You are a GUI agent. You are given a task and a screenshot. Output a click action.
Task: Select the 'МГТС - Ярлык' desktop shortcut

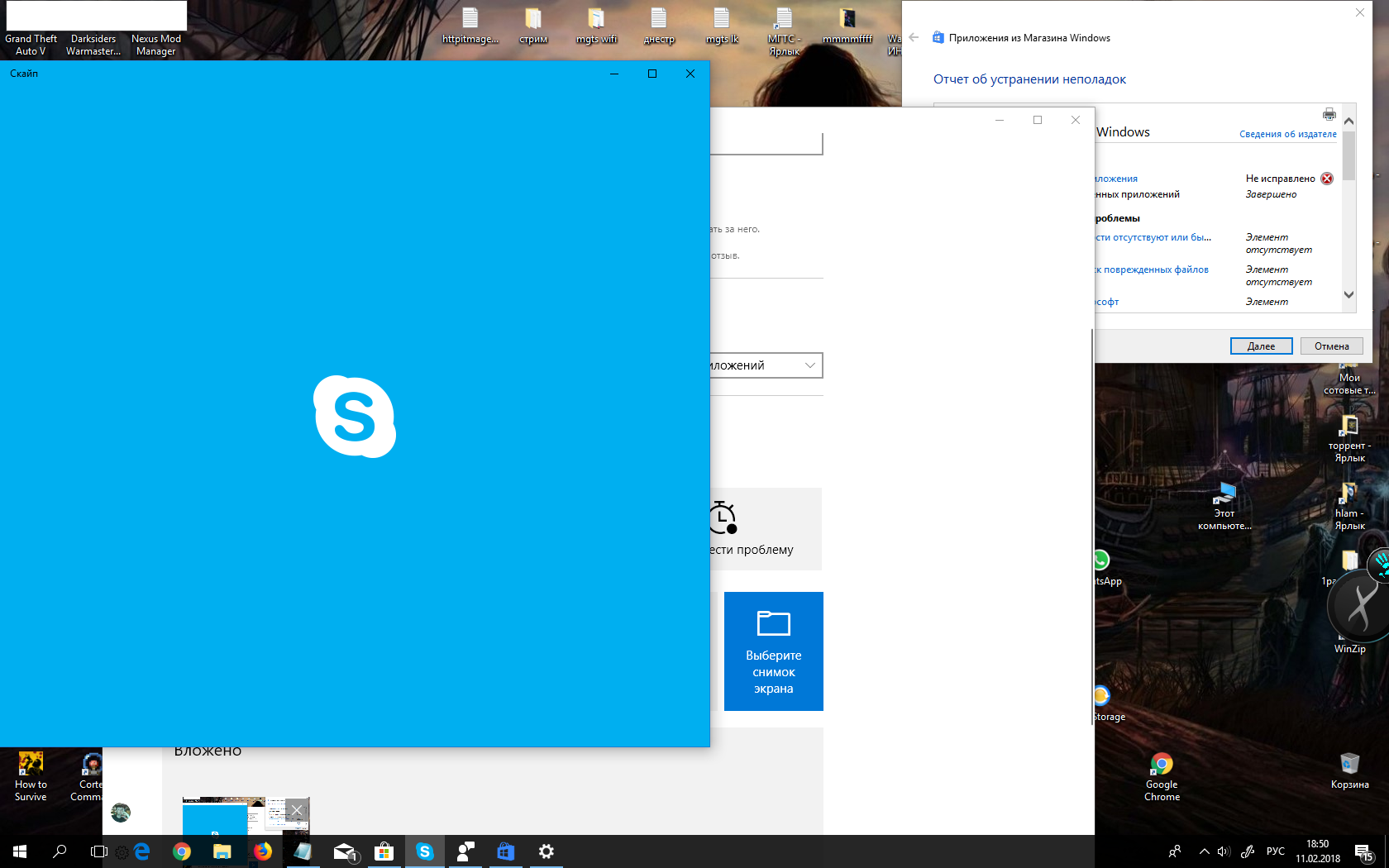pyautogui.click(x=785, y=31)
